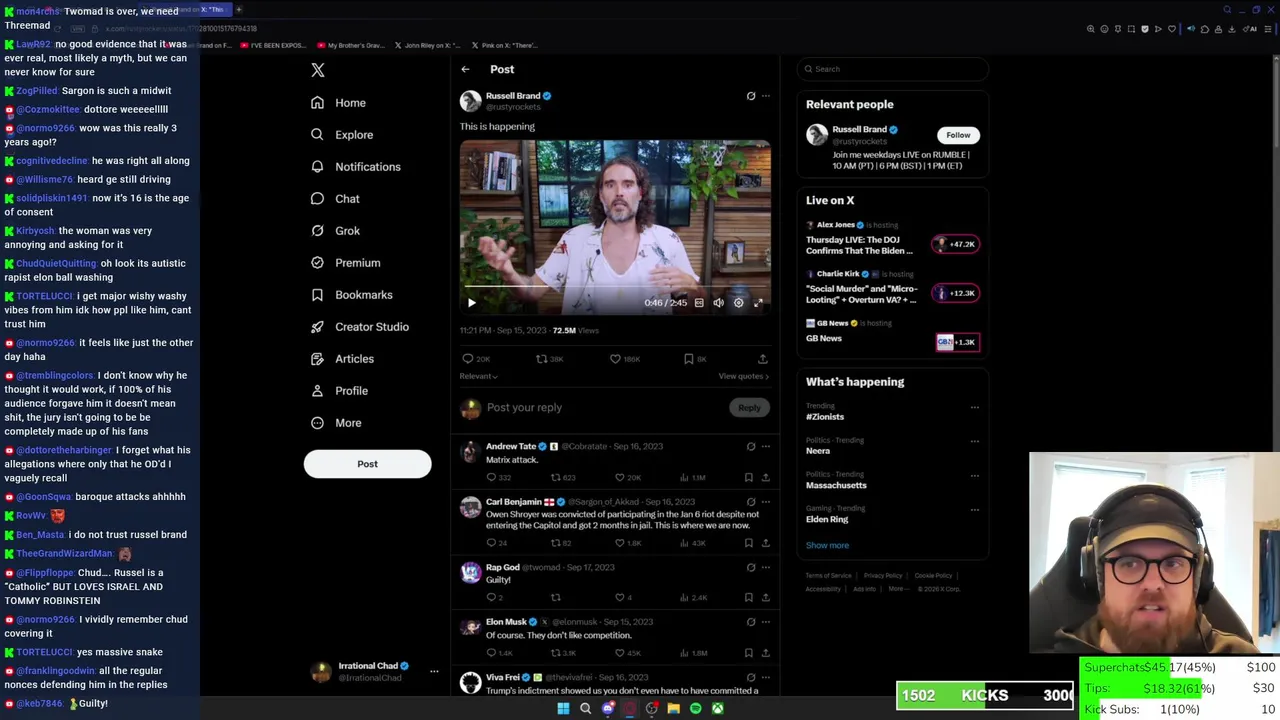Toggle captions on the video

[x=699, y=303]
